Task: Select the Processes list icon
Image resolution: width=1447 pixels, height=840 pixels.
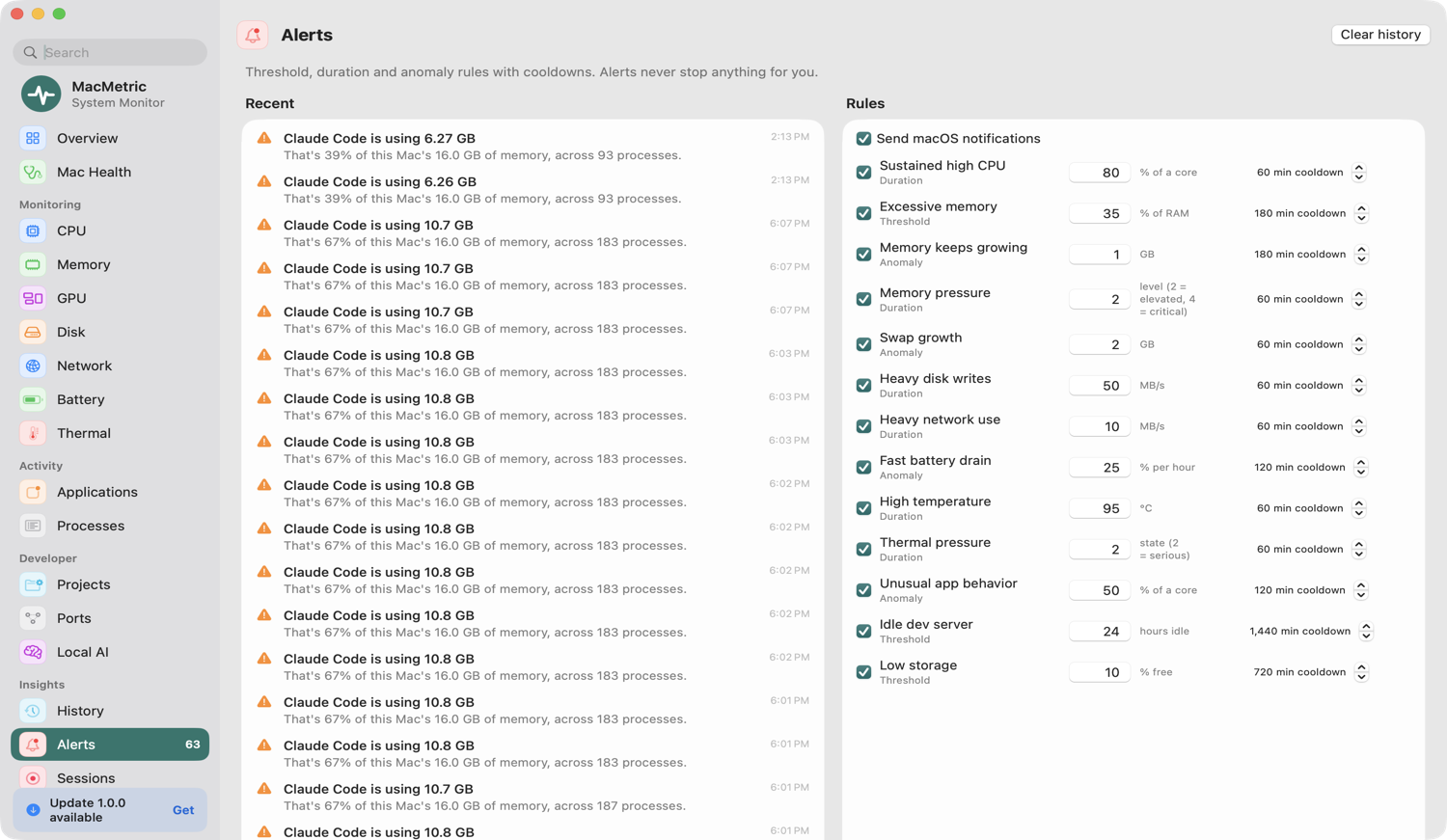Action: tap(33, 526)
